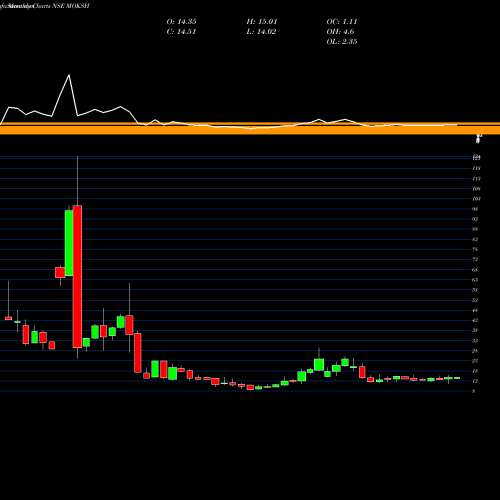This screenshot has width=500, height=500.
Task: Click the high price value H: 15.01
Action: 262,22
